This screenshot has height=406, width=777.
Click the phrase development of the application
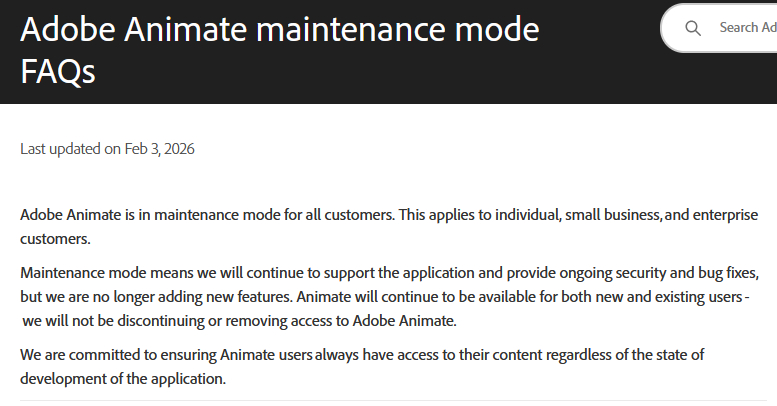pos(123,379)
